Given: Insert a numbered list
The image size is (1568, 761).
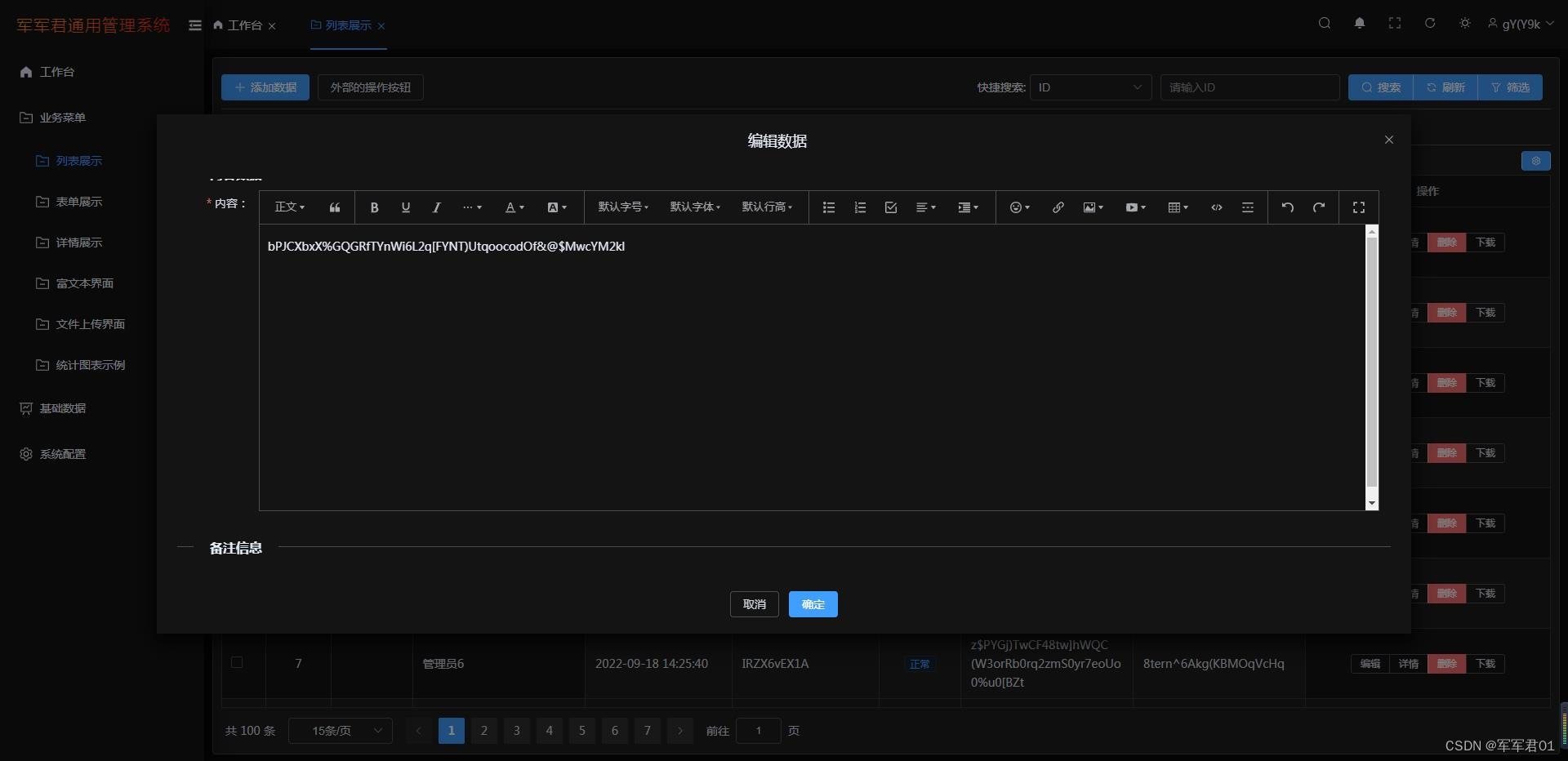Looking at the screenshot, I should [859, 207].
